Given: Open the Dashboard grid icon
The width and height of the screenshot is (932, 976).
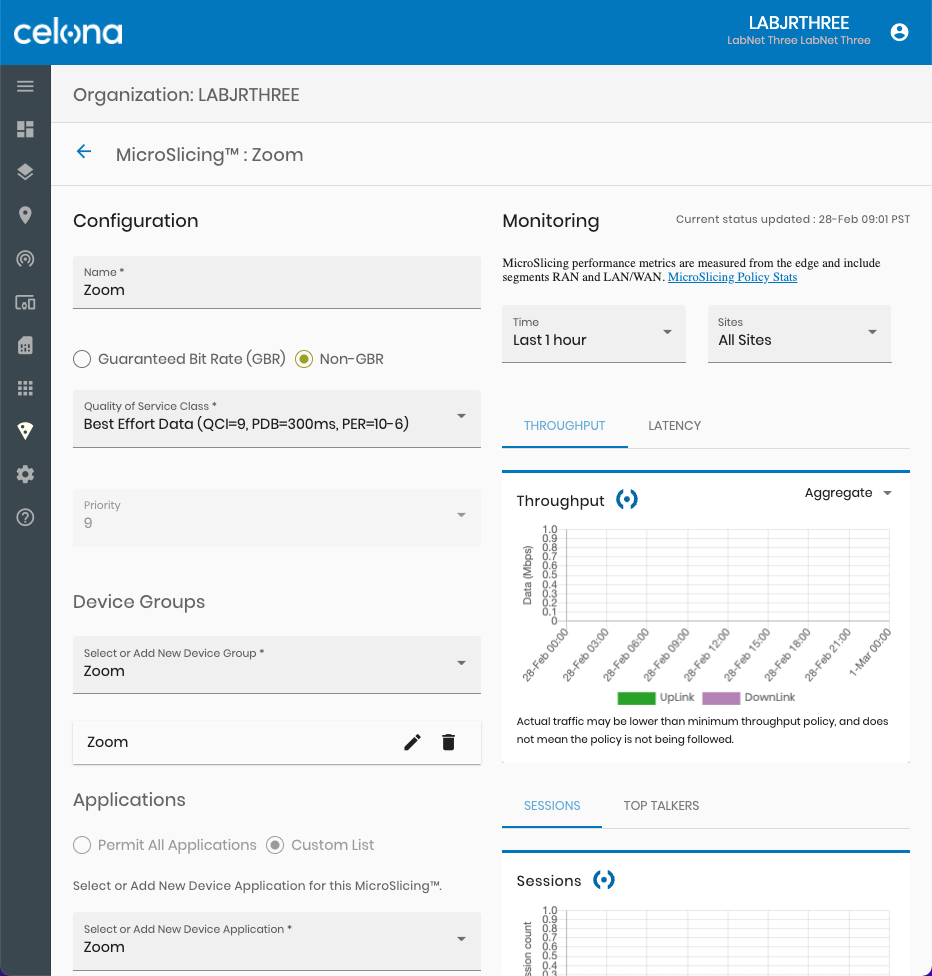Looking at the screenshot, I should pyautogui.click(x=25, y=129).
